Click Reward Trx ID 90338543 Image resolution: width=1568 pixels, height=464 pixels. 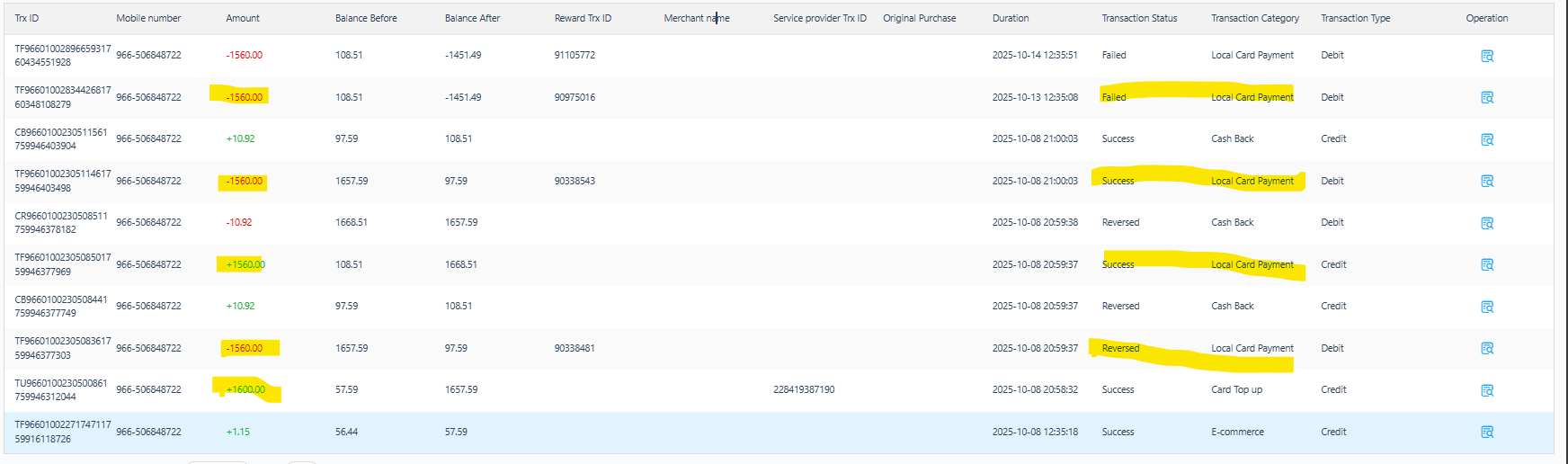[x=575, y=181]
